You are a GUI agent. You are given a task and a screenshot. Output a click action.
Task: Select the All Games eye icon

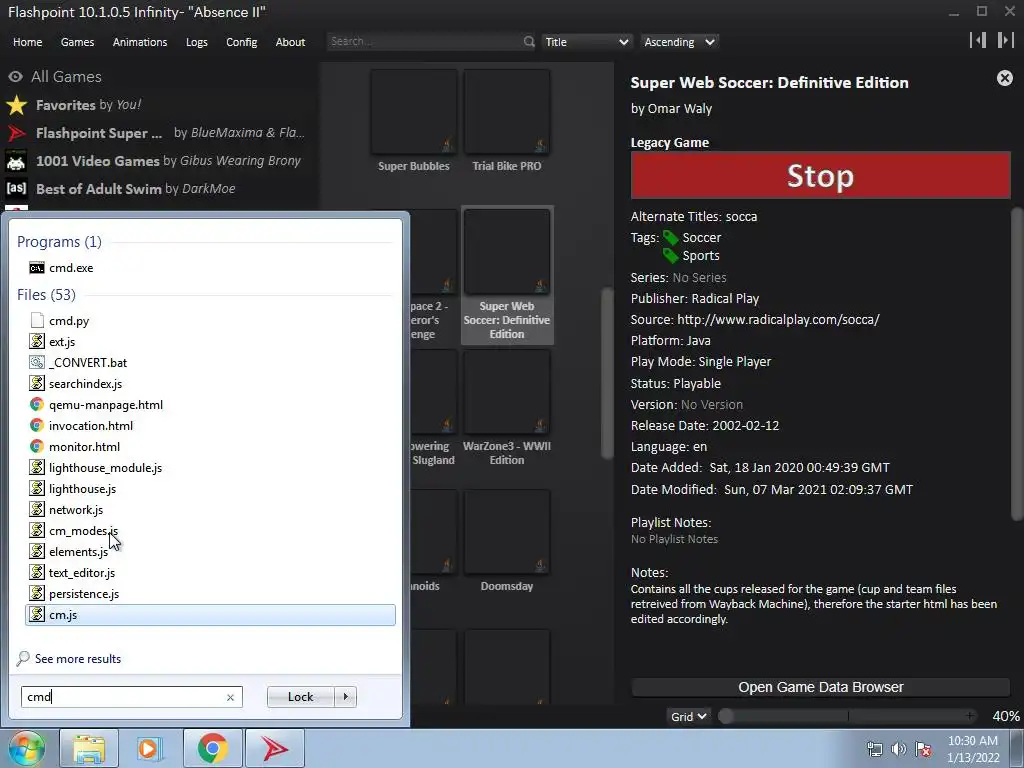(16, 76)
